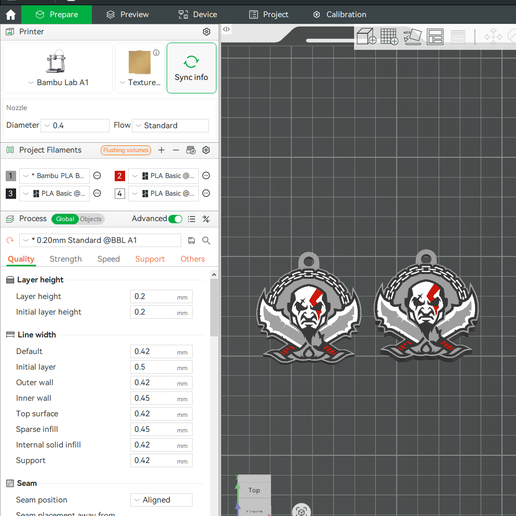Click the Add plate grid icon
The width and height of the screenshot is (516, 516).
[x=389, y=36]
